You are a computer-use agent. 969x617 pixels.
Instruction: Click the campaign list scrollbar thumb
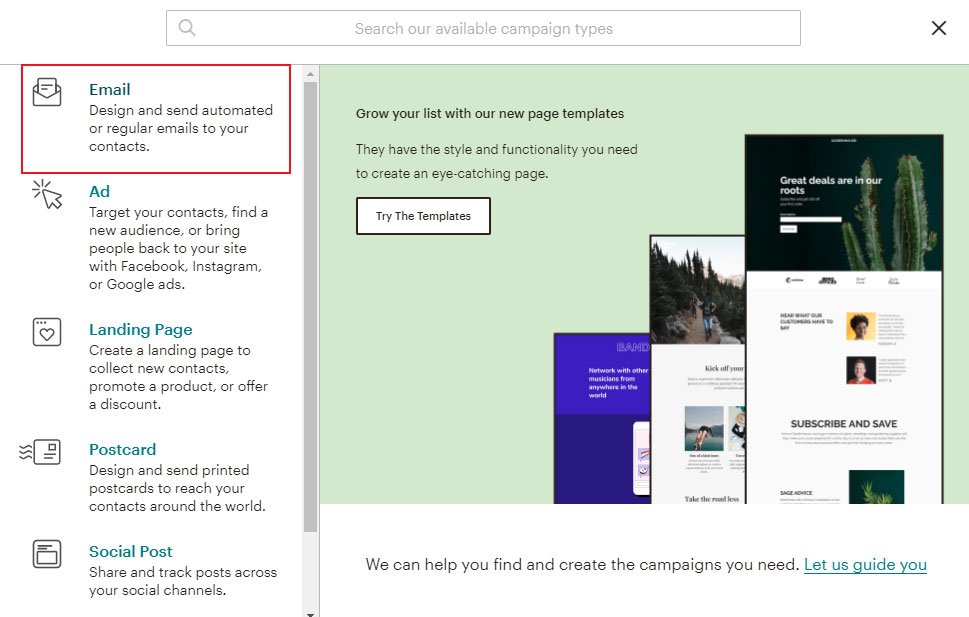point(310,307)
